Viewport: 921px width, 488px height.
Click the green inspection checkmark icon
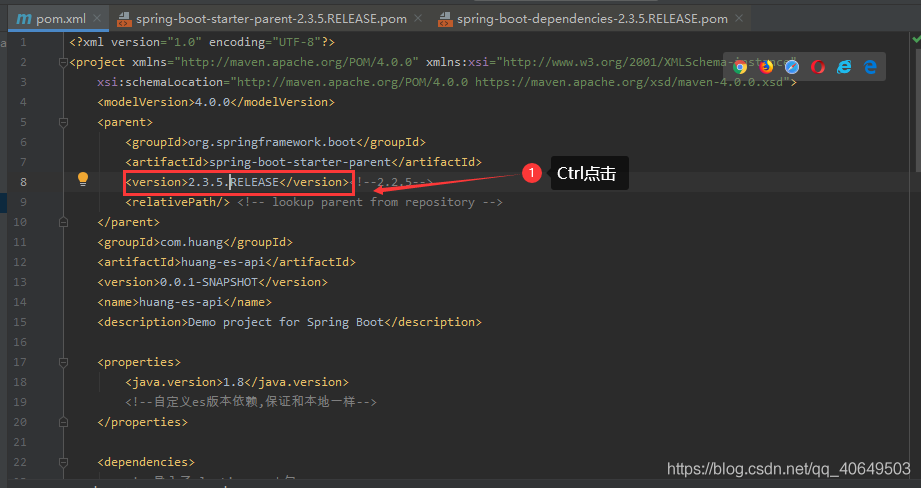click(x=916, y=39)
